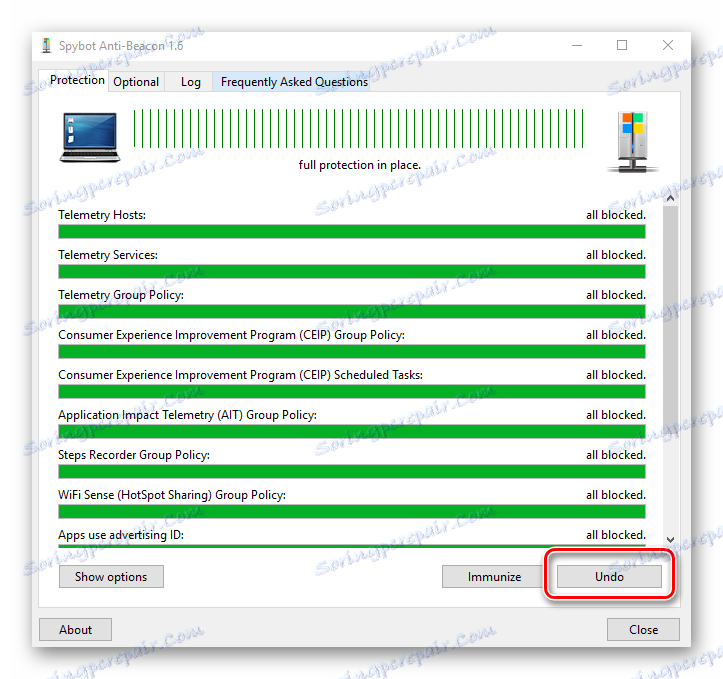723x679 pixels.
Task: Close the window with the X button
Action: point(668,45)
